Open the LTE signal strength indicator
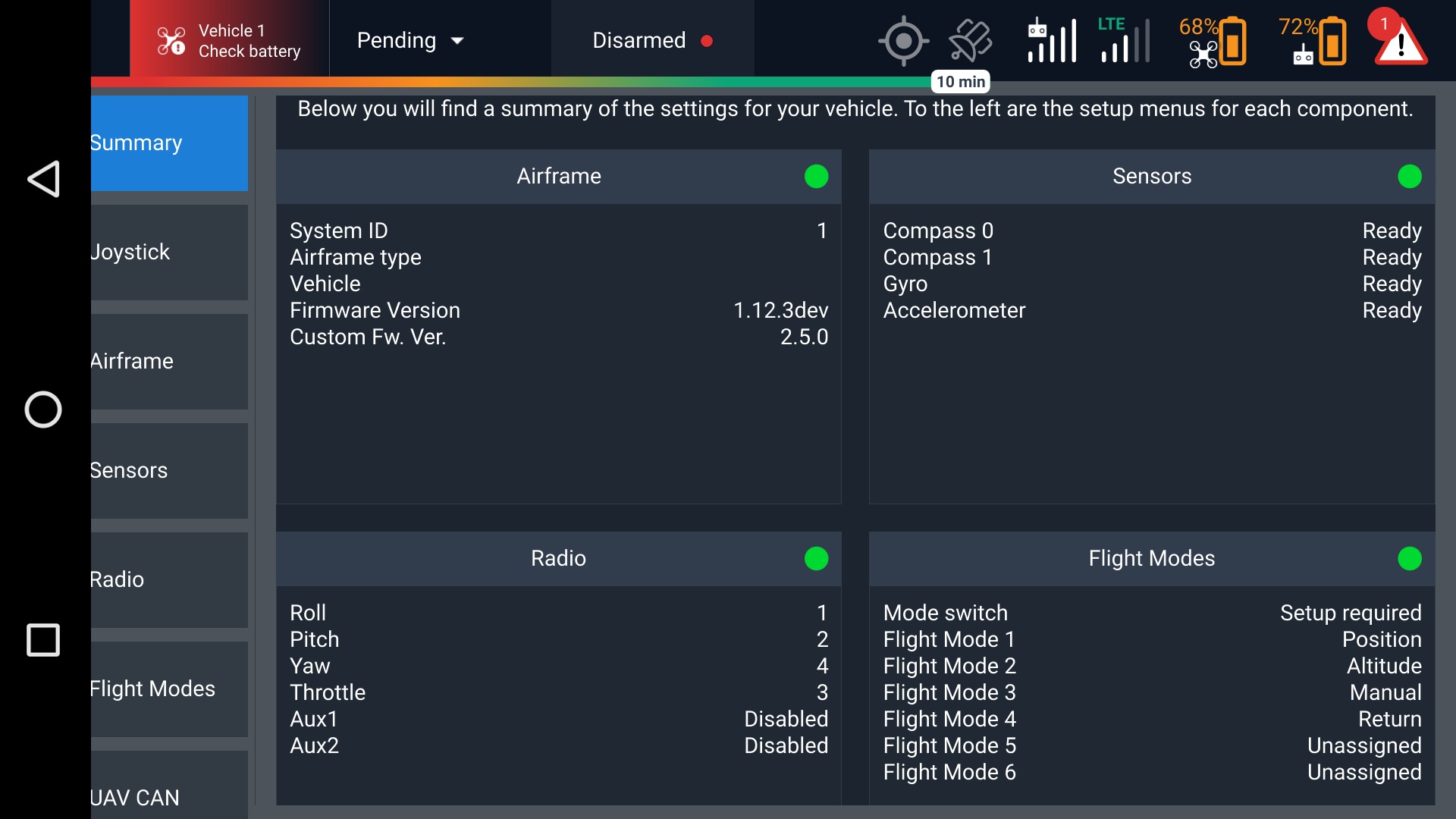The image size is (1456, 819). [1124, 41]
